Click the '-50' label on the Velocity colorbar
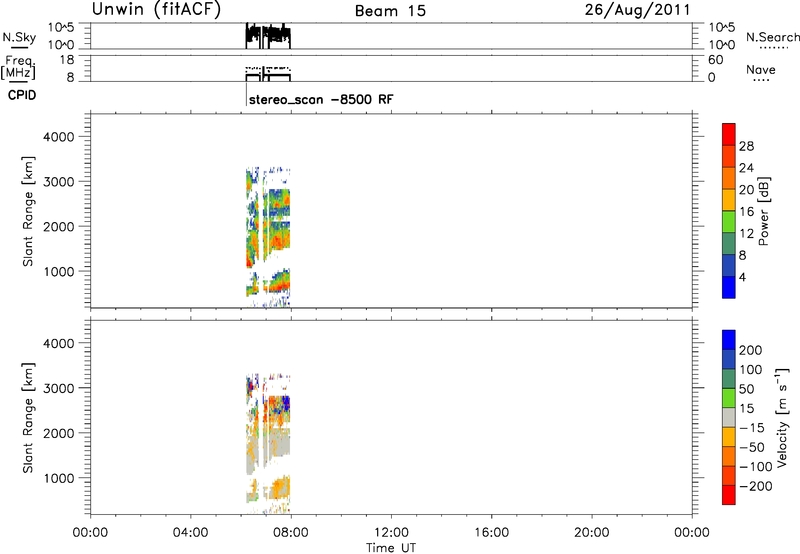800x554 pixels. coord(752,447)
